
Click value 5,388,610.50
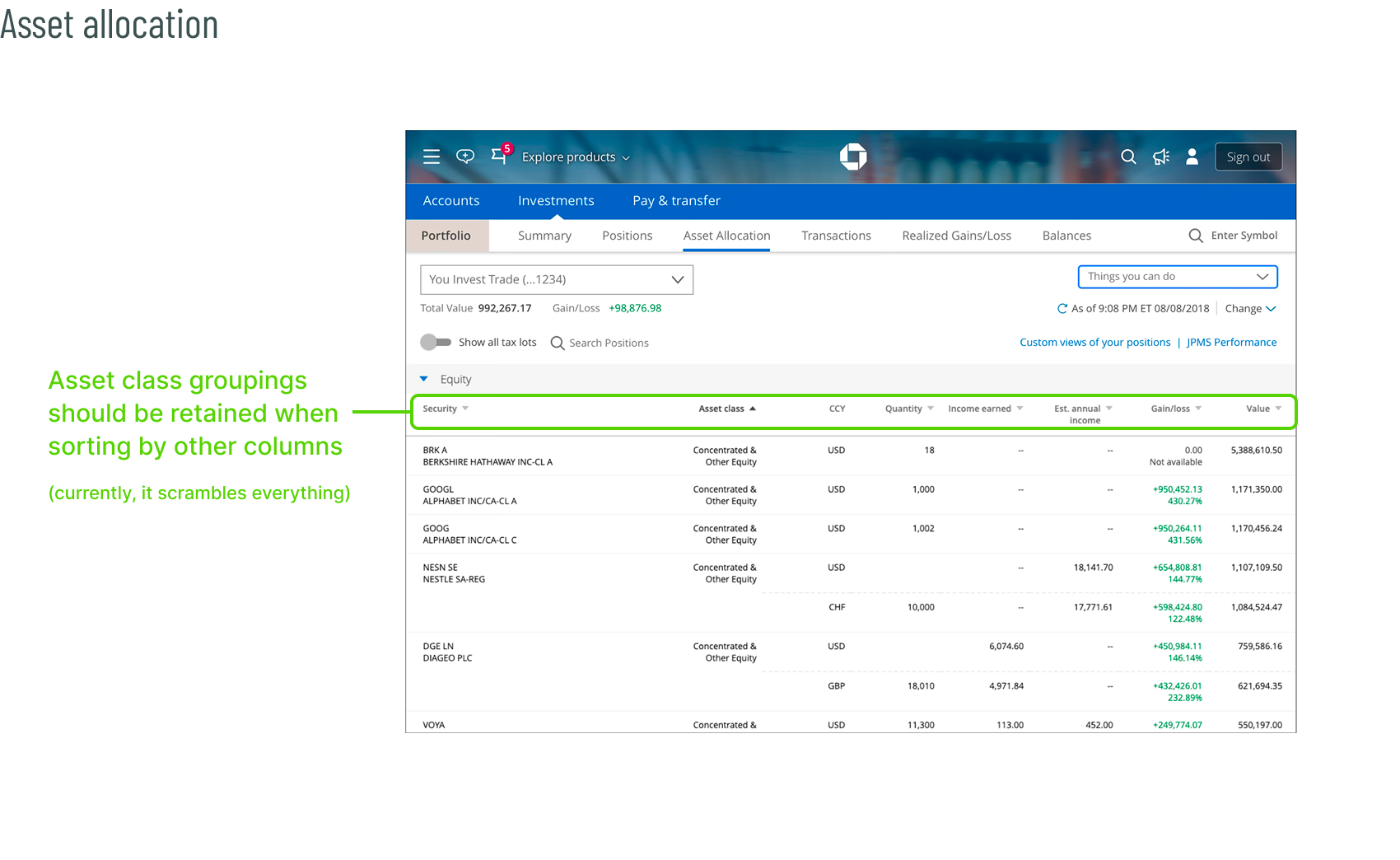tap(1256, 451)
